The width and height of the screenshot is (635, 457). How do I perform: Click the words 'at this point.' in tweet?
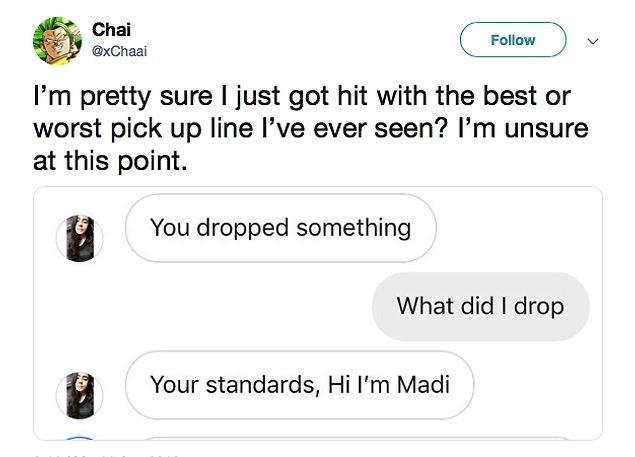tap(110, 161)
